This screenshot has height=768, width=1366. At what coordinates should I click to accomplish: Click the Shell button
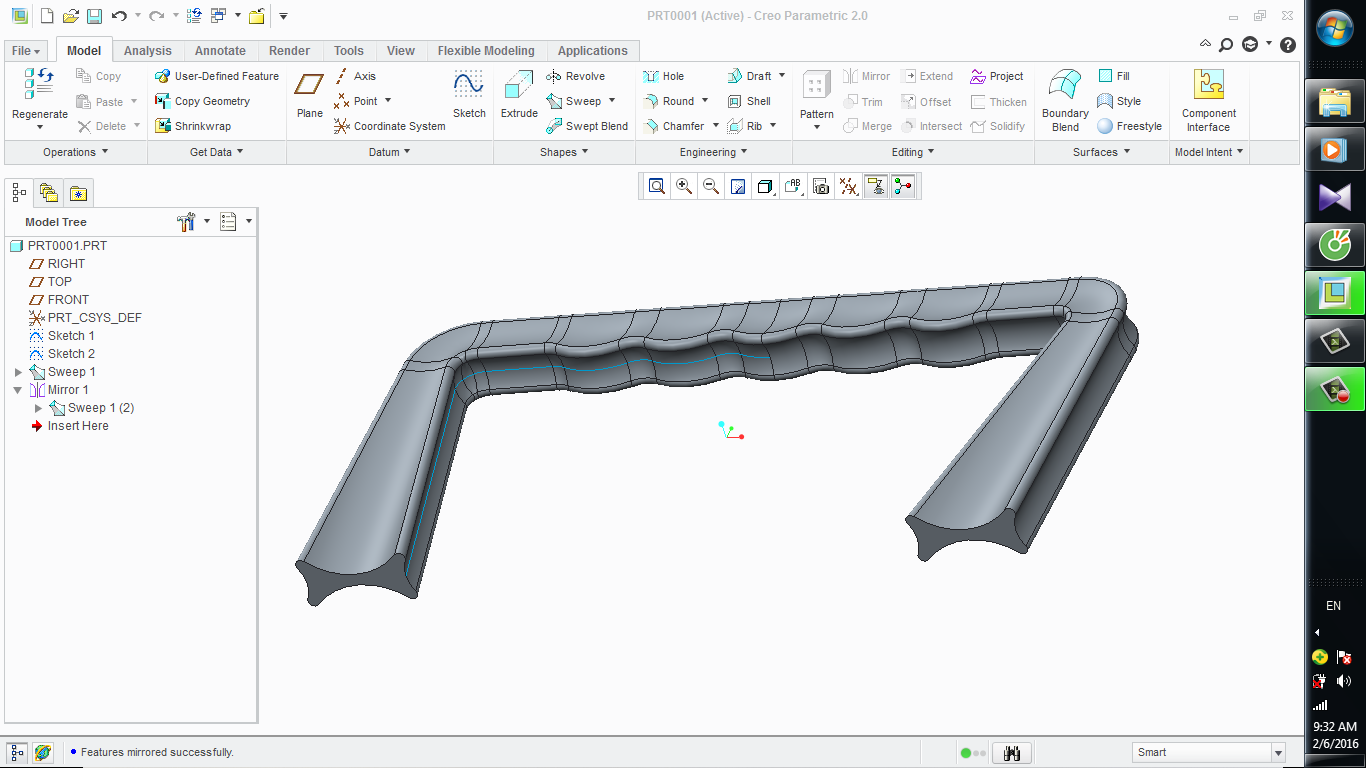[749, 101]
